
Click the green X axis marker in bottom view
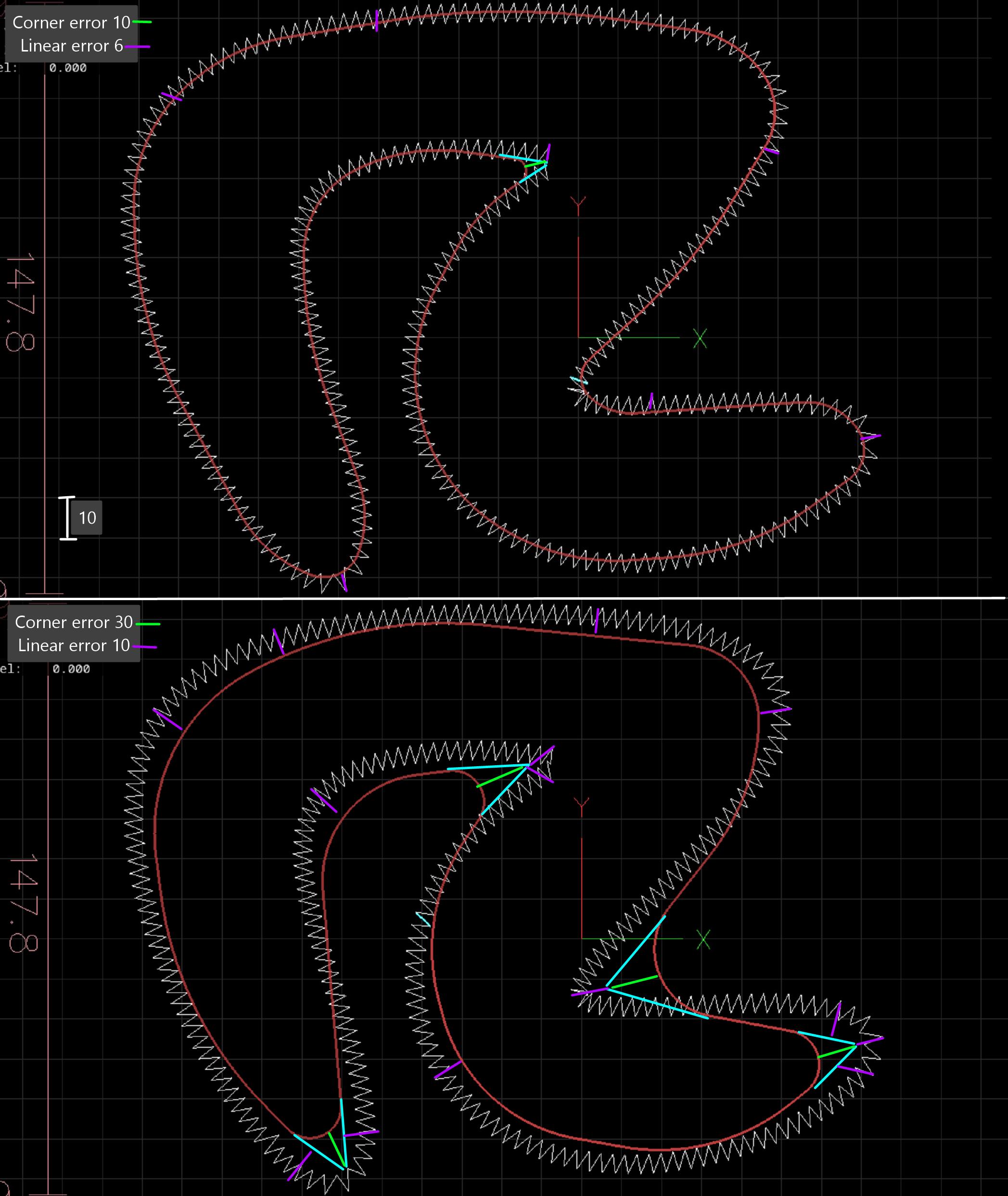pos(703,939)
